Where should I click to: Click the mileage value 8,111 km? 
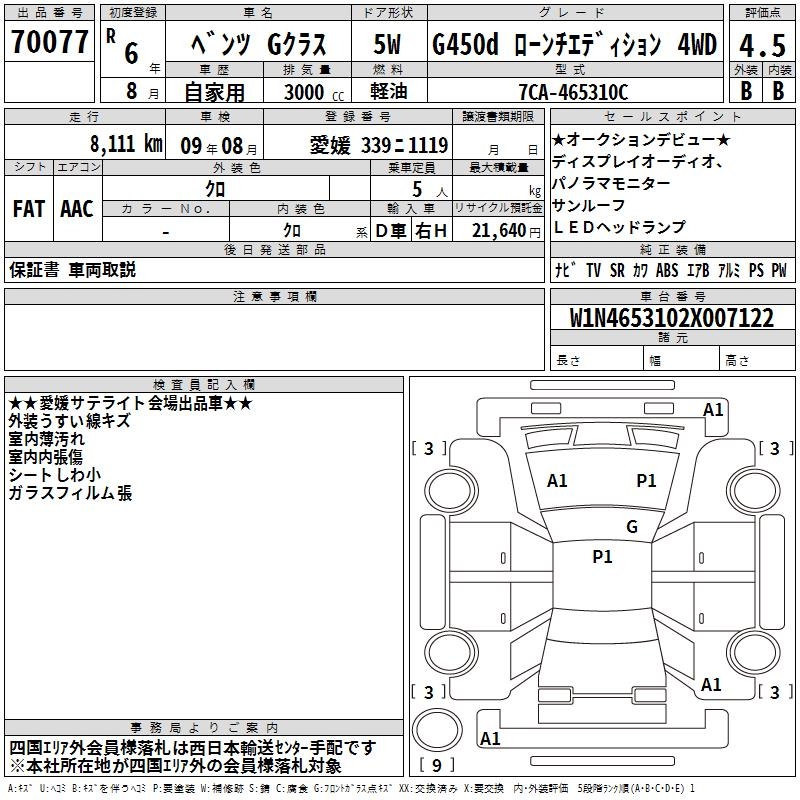point(126,144)
